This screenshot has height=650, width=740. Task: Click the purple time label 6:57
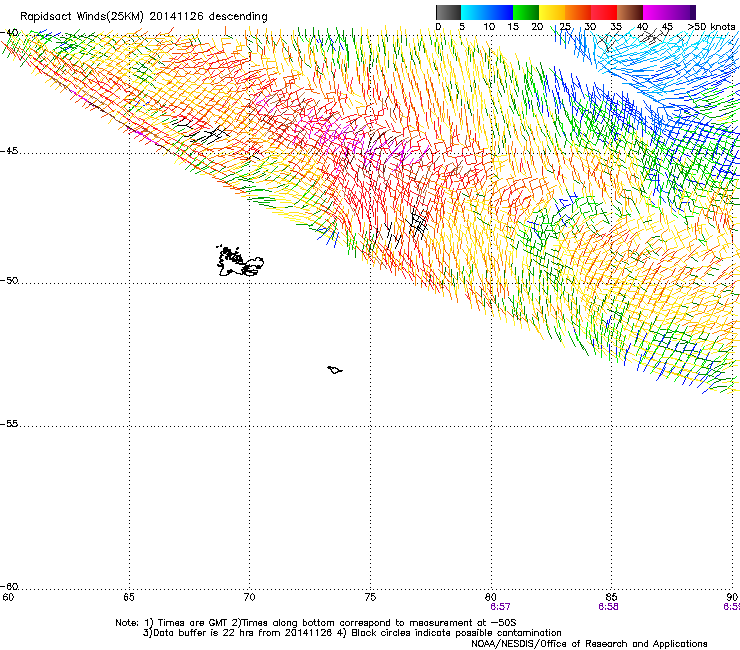500,607
